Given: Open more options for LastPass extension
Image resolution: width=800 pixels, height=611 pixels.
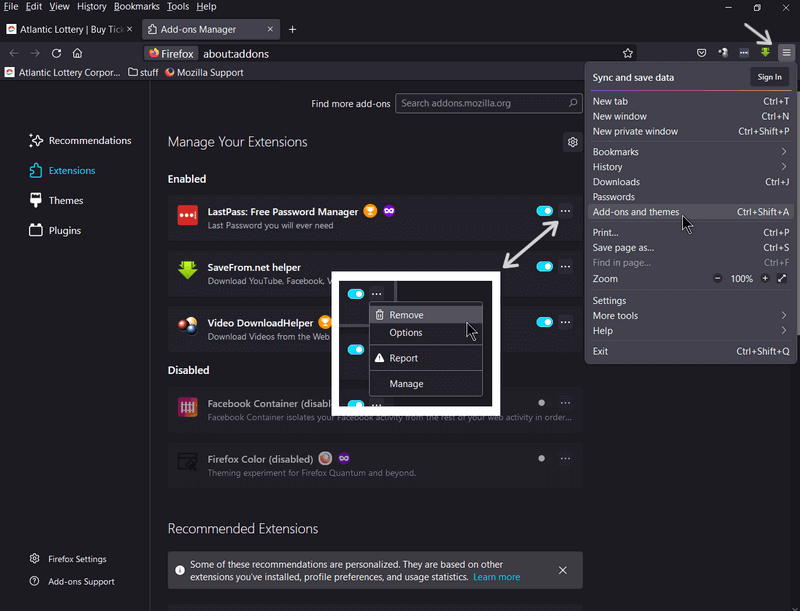Looking at the screenshot, I should (565, 211).
